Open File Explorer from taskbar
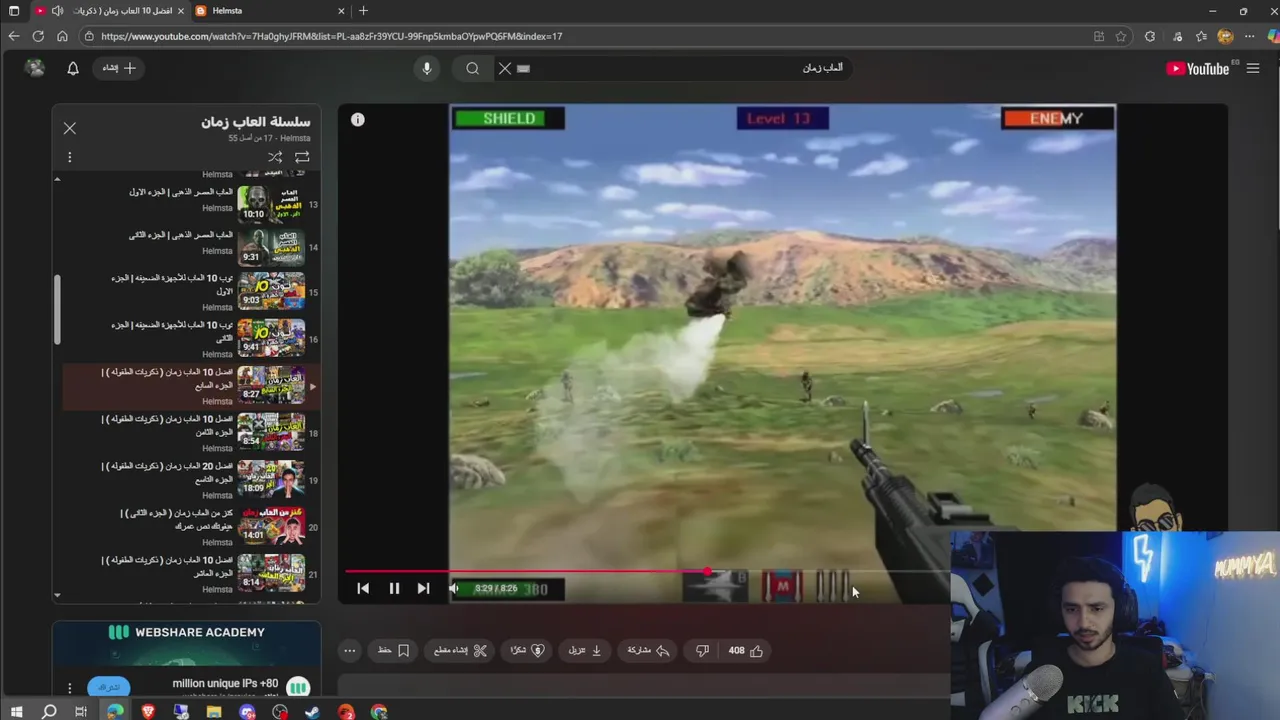The height and width of the screenshot is (720, 1280). point(214,712)
